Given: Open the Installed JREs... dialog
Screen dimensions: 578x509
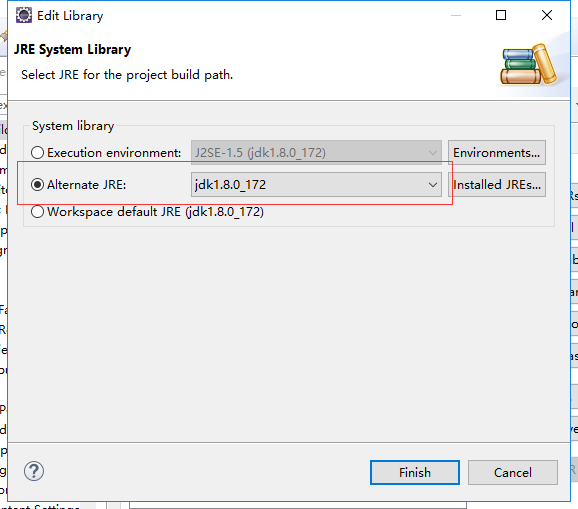Looking at the screenshot, I should point(497,184).
